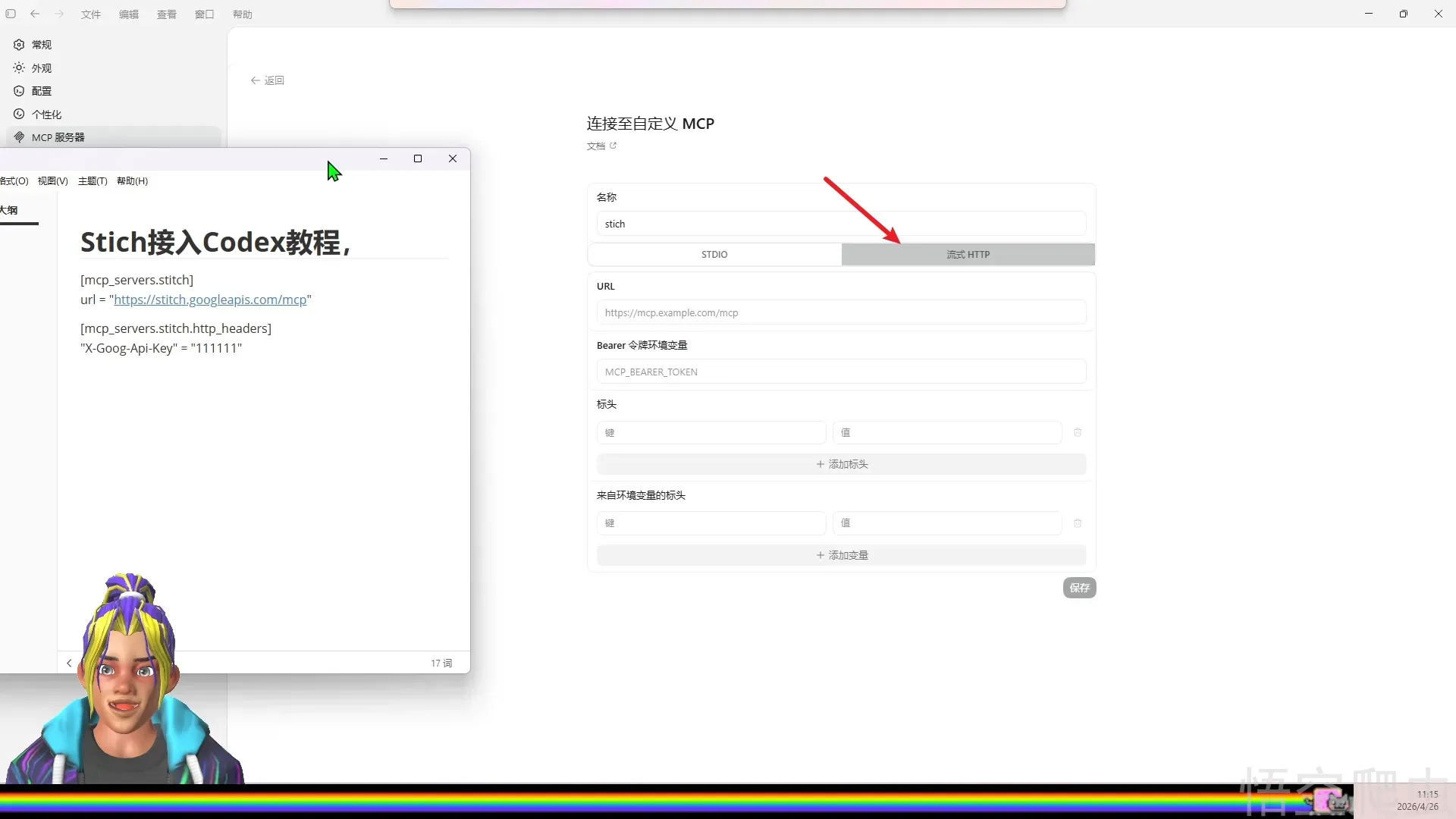Click the 添加变量 button
This screenshot has height=819, width=1456.
pyautogui.click(x=841, y=555)
